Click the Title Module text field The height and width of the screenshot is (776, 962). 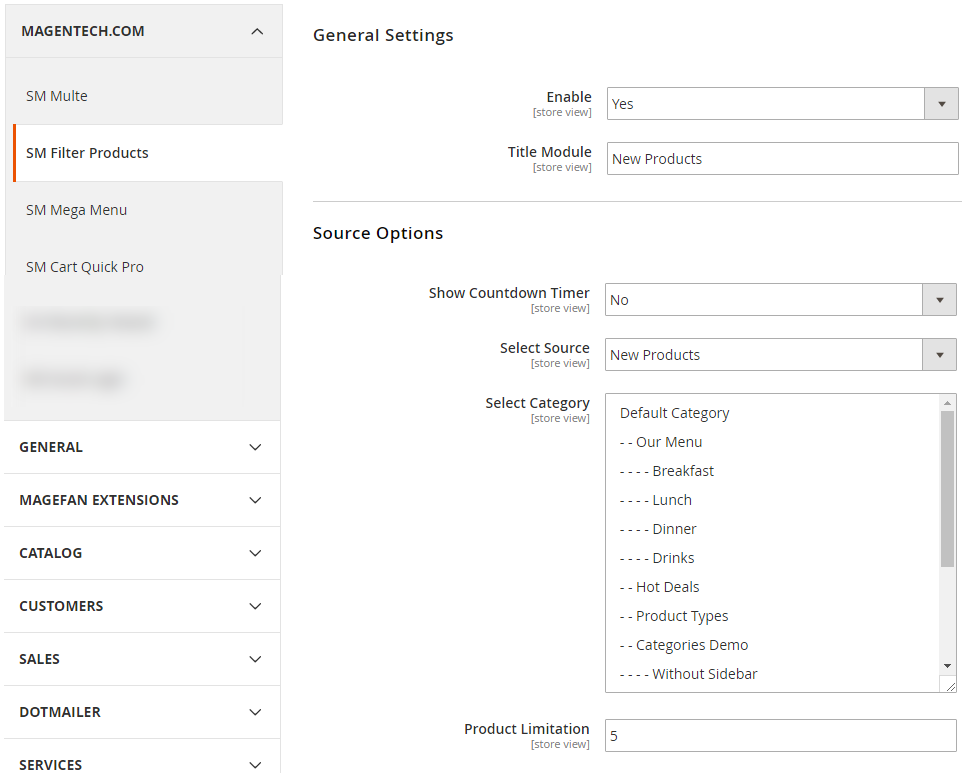click(x=782, y=159)
